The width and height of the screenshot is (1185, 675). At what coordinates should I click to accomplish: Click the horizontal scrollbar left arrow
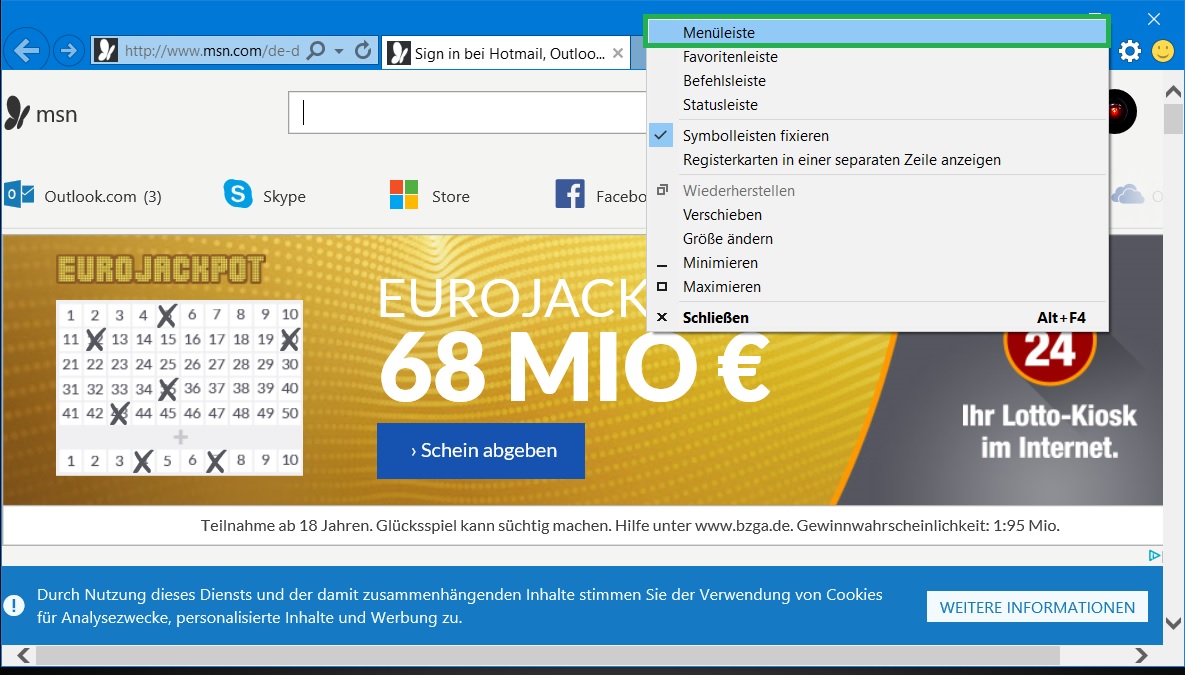pos(23,655)
